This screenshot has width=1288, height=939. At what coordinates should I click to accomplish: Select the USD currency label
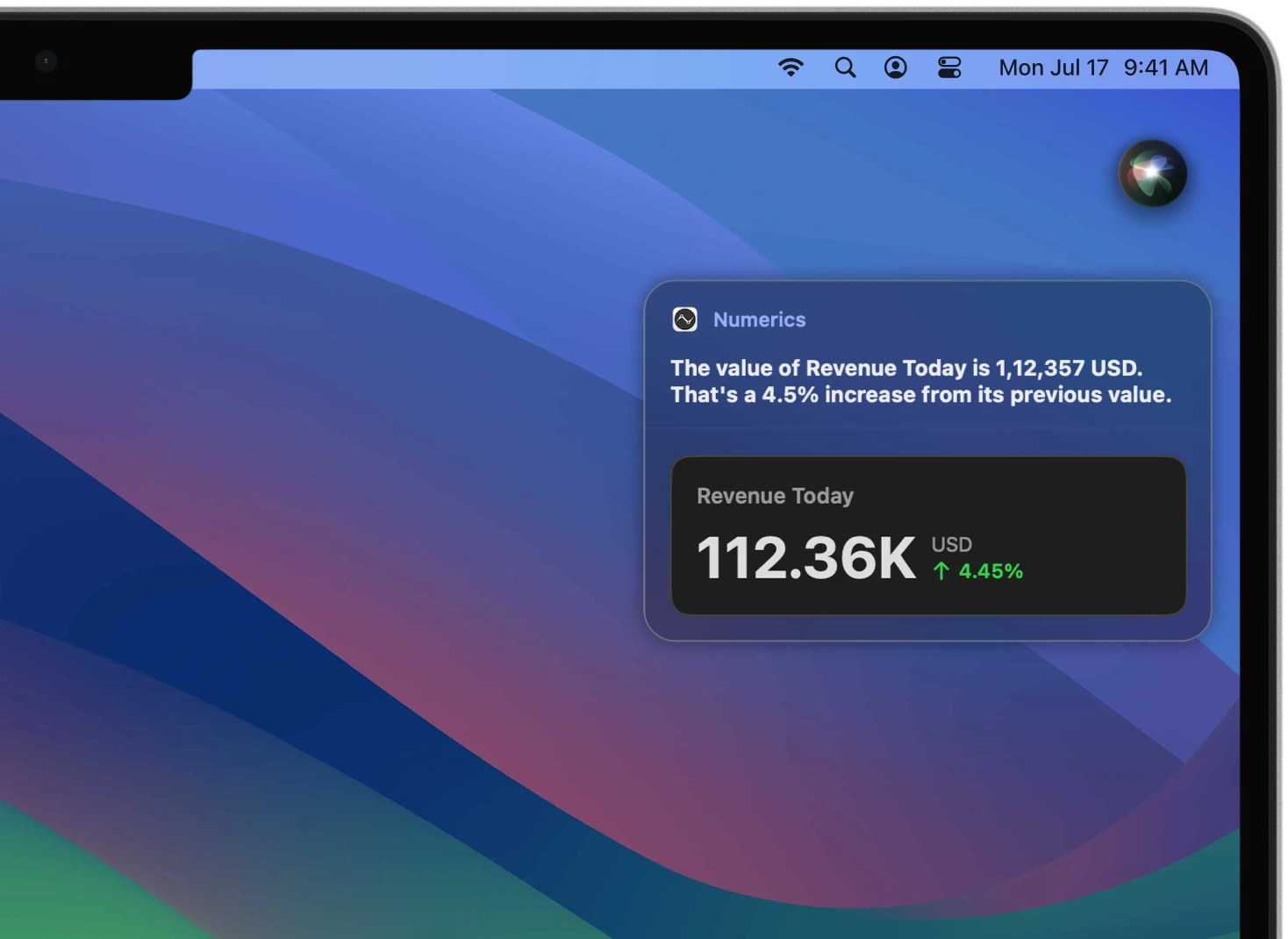pyautogui.click(x=952, y=545)
